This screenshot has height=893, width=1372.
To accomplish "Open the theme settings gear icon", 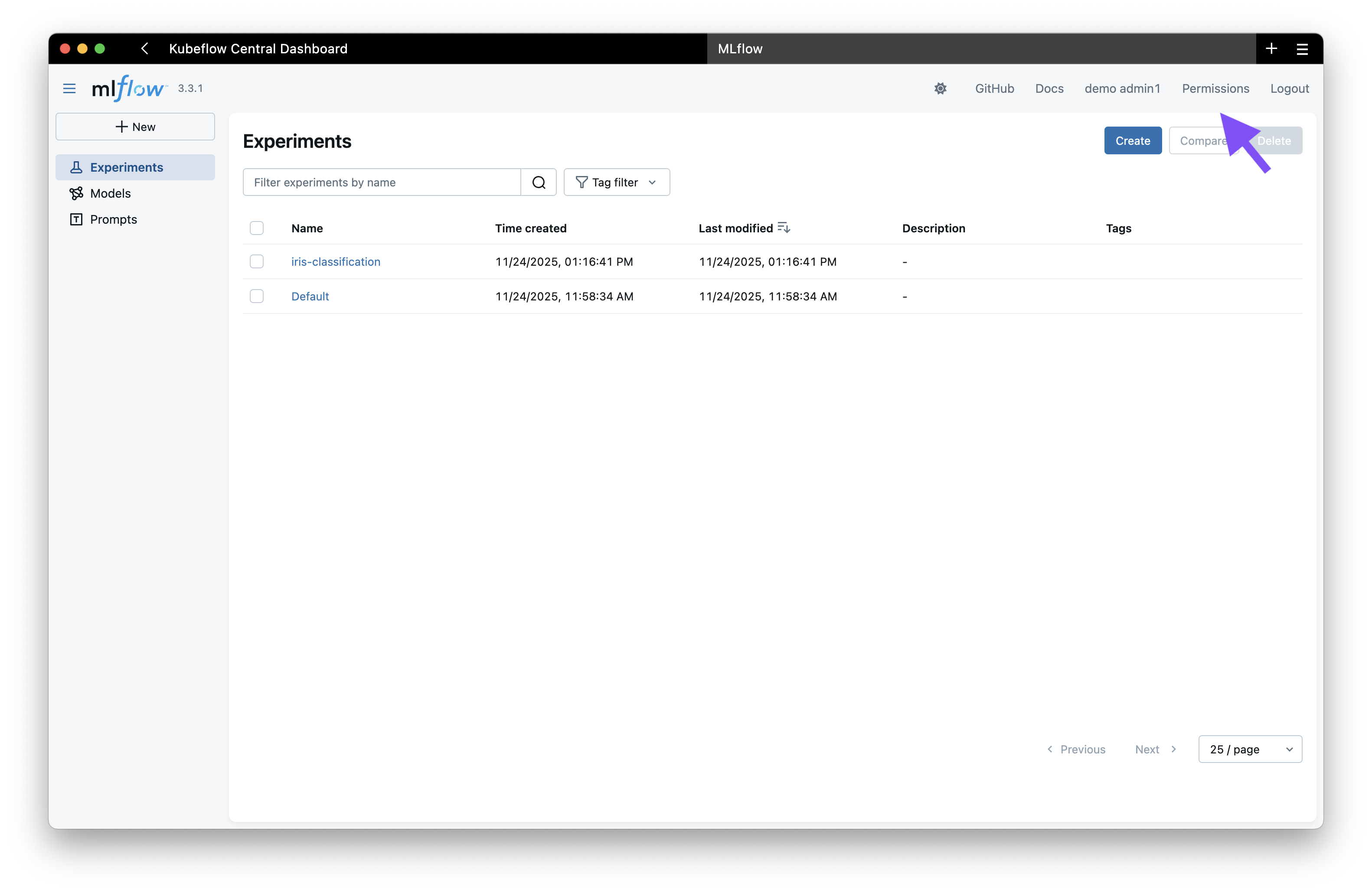I will (940, 88).
